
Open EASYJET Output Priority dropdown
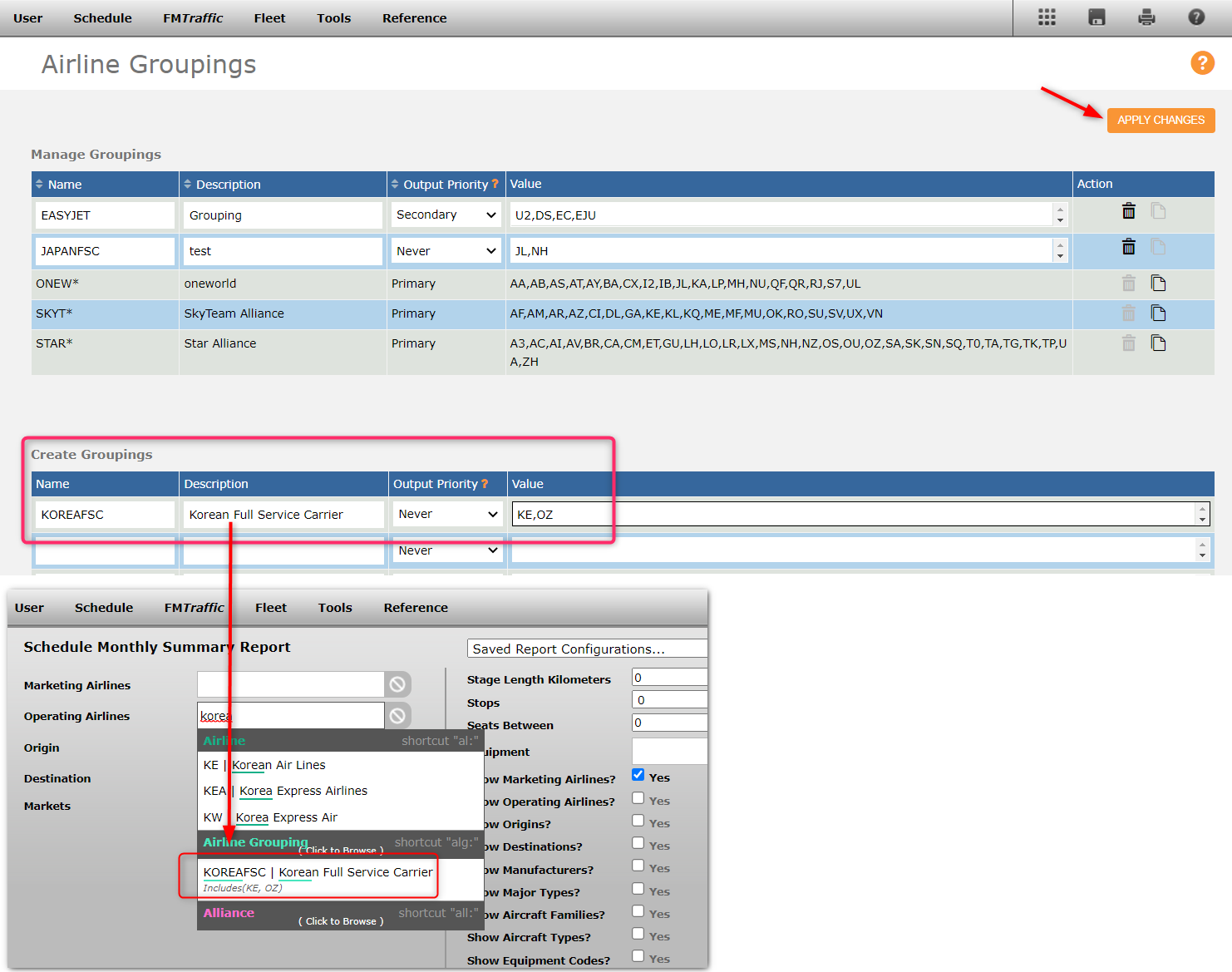click(446, 215)
